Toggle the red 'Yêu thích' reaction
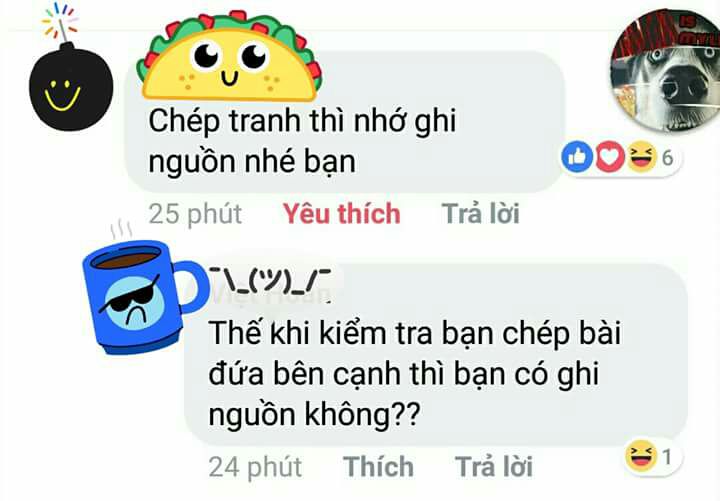The height and width of the screenshot is (501, 720). [342, 214]
